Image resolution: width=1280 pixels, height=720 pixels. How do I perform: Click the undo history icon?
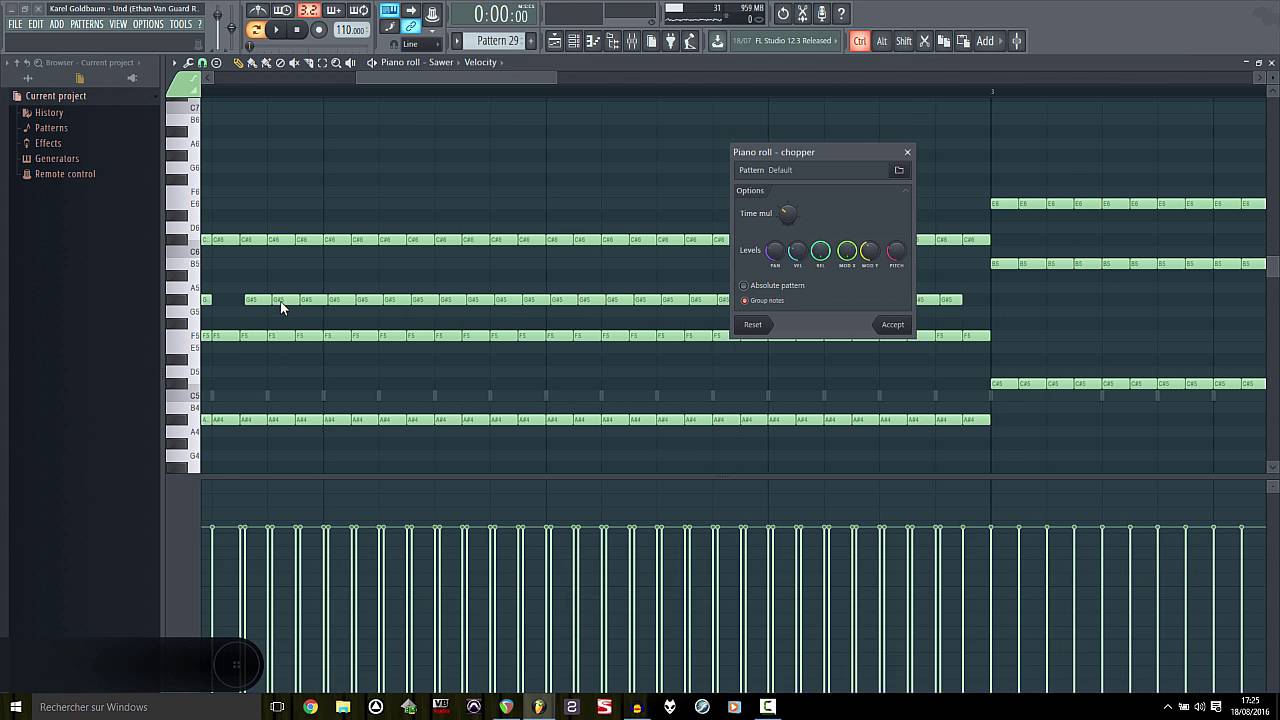click(783, 14)
